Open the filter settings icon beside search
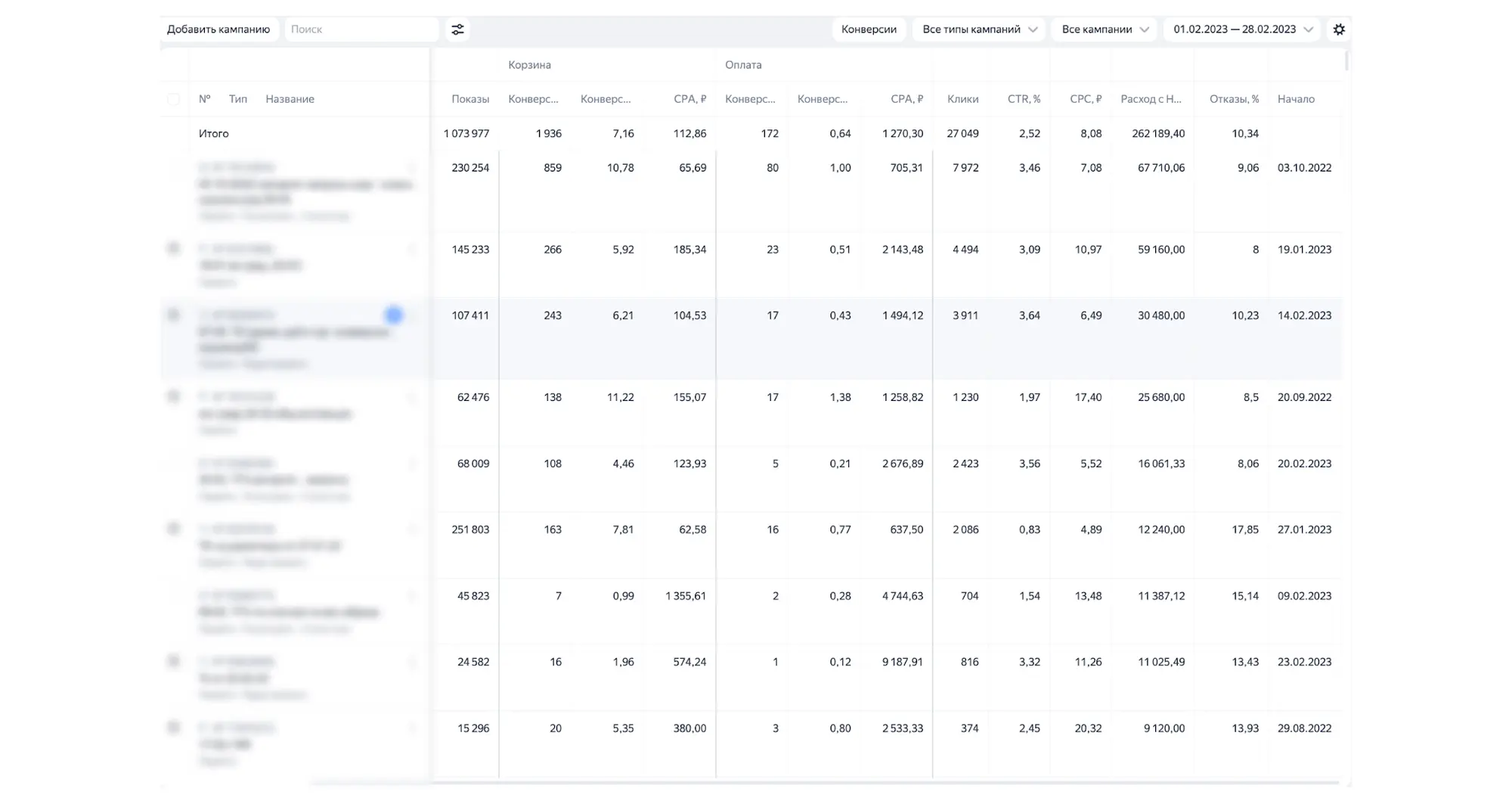The image size is (1512, 804). pos(457,29)
